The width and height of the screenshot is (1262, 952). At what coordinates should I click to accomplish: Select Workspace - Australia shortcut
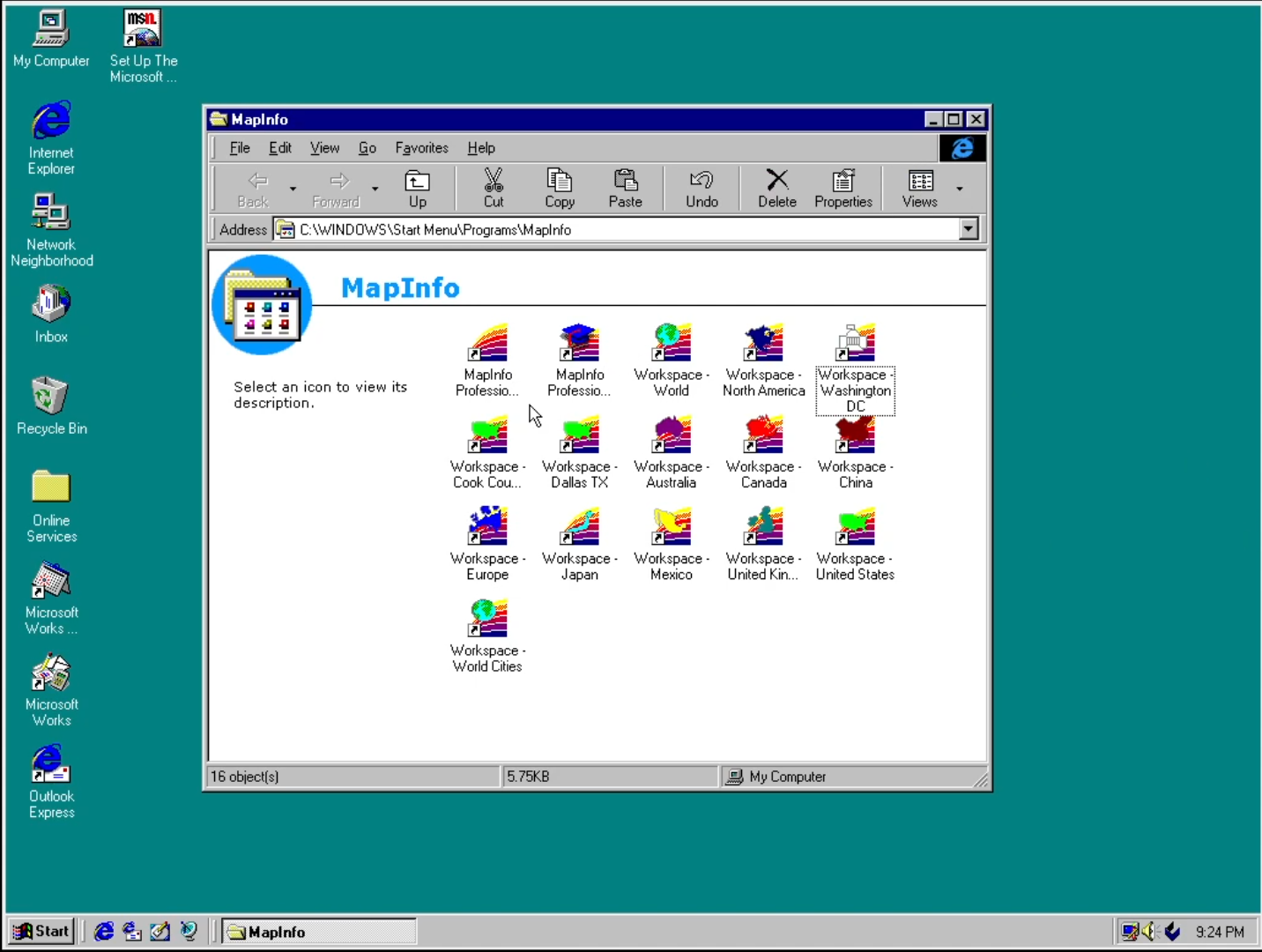click(672, 452)
